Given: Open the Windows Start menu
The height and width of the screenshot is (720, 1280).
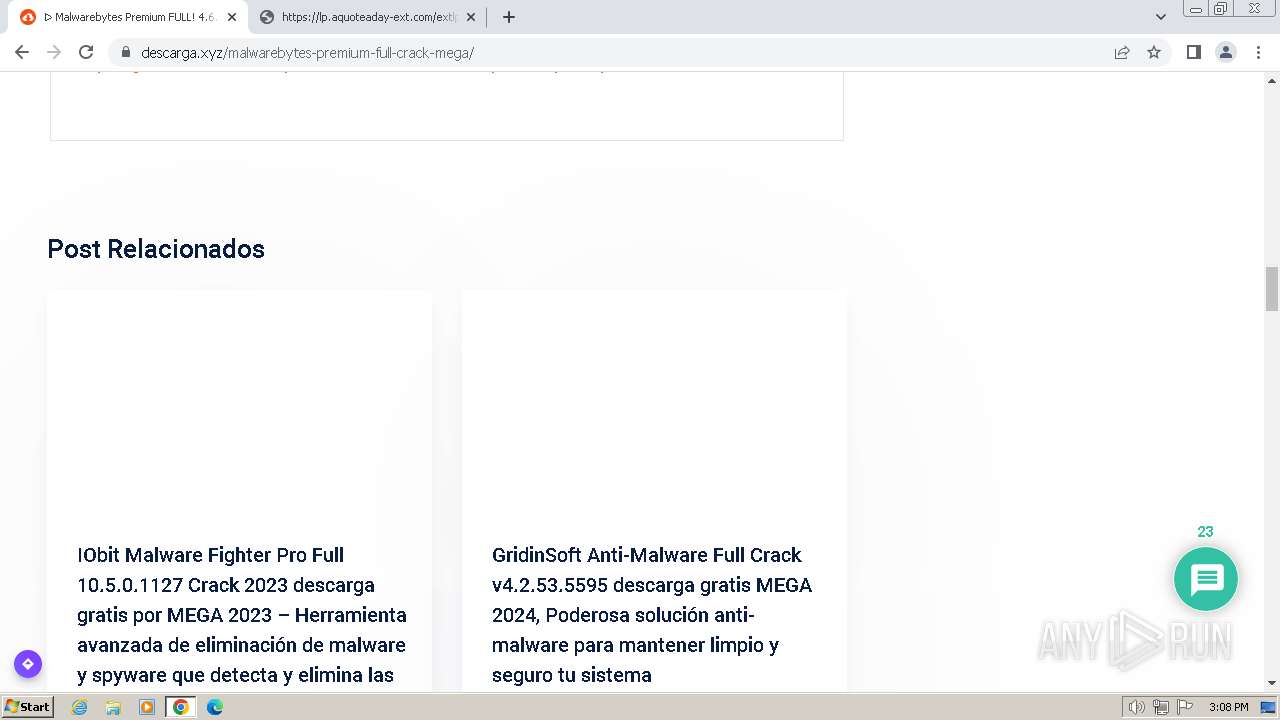Looking at the screenshot, I should coord(27,707).
